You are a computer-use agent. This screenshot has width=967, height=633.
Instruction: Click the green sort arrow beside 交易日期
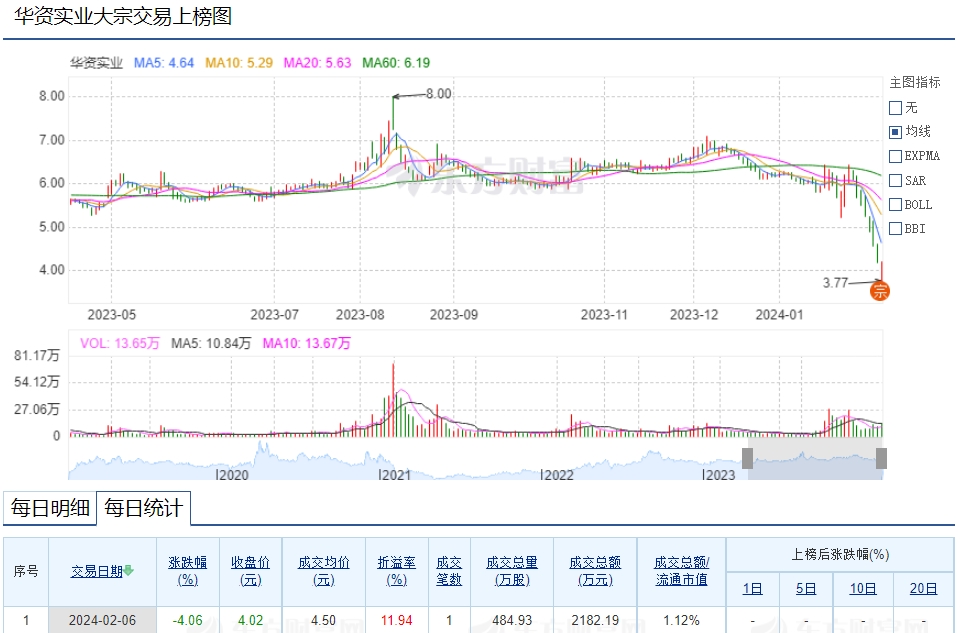[x=129, y=572]
